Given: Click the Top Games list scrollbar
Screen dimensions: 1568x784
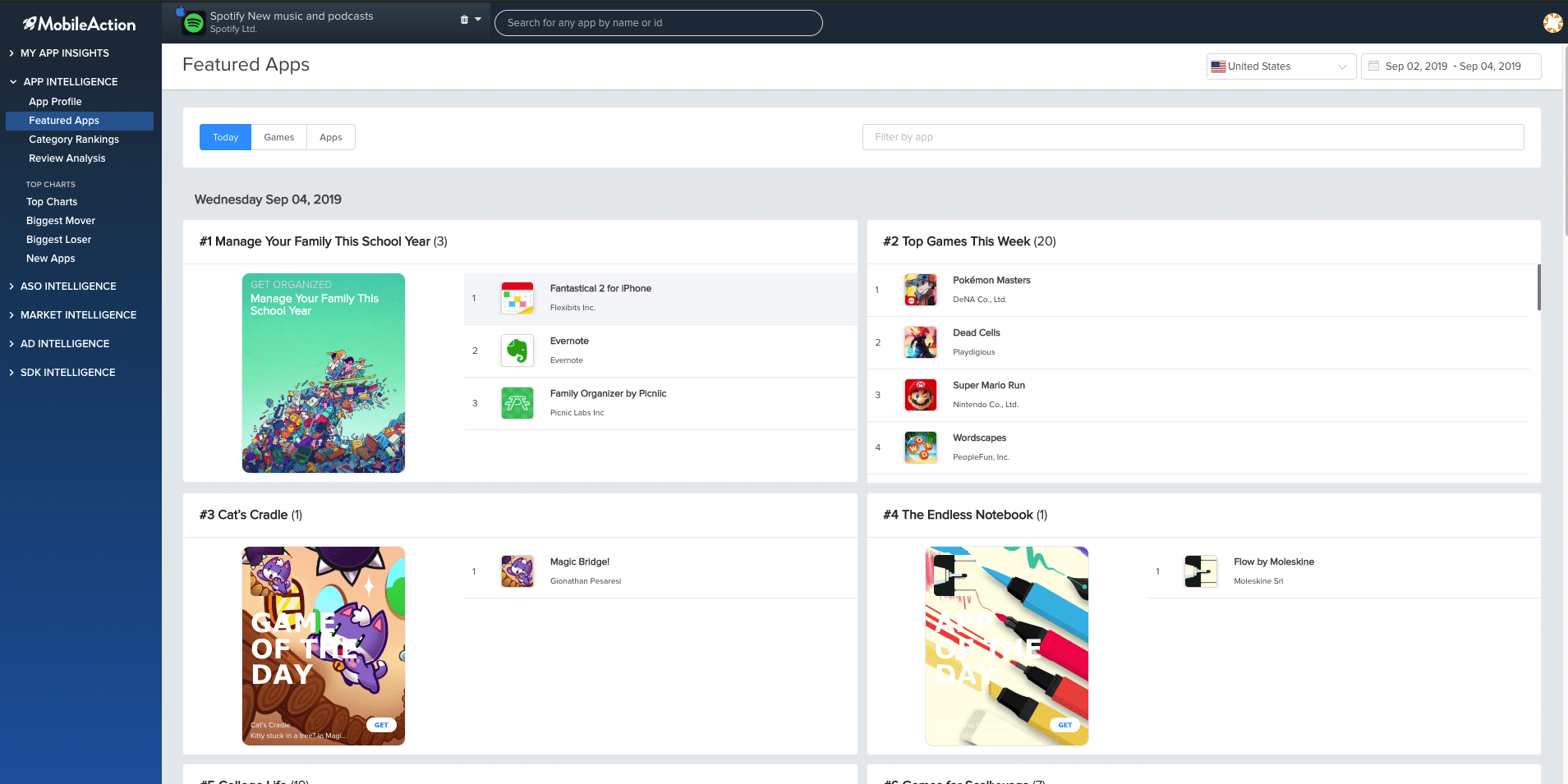Looking at the screenshot, I should tap(1538, 287).
